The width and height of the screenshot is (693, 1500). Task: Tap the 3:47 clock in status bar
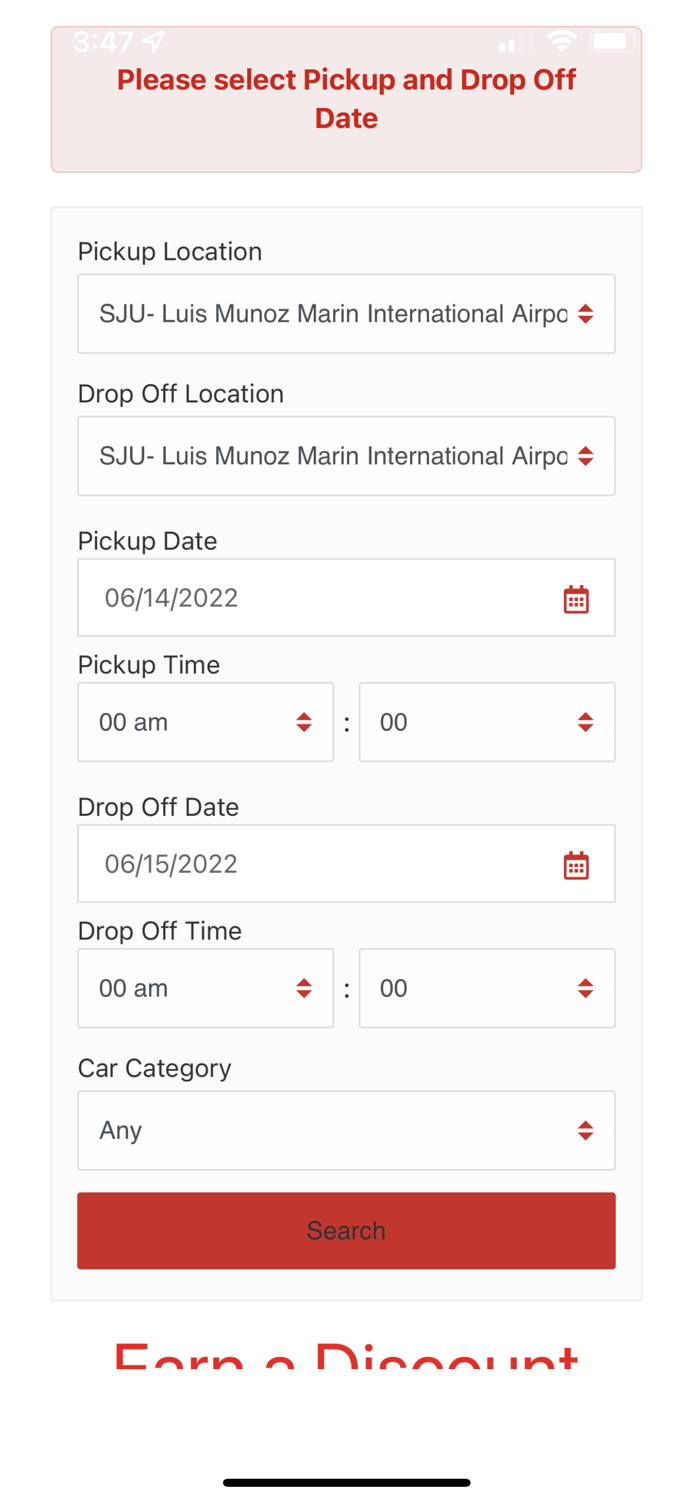[102, 42]
